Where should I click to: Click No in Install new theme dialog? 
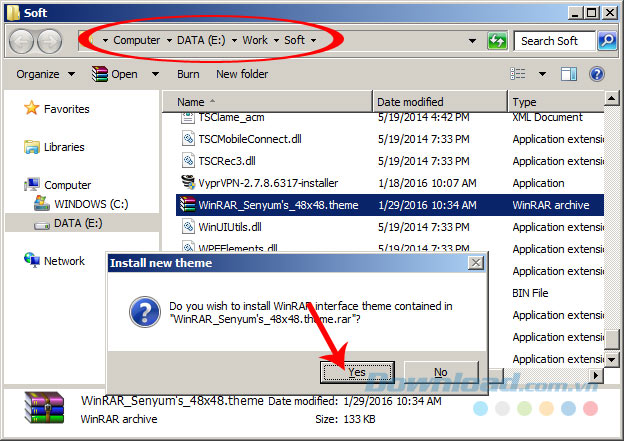click(x=441, y=372)
